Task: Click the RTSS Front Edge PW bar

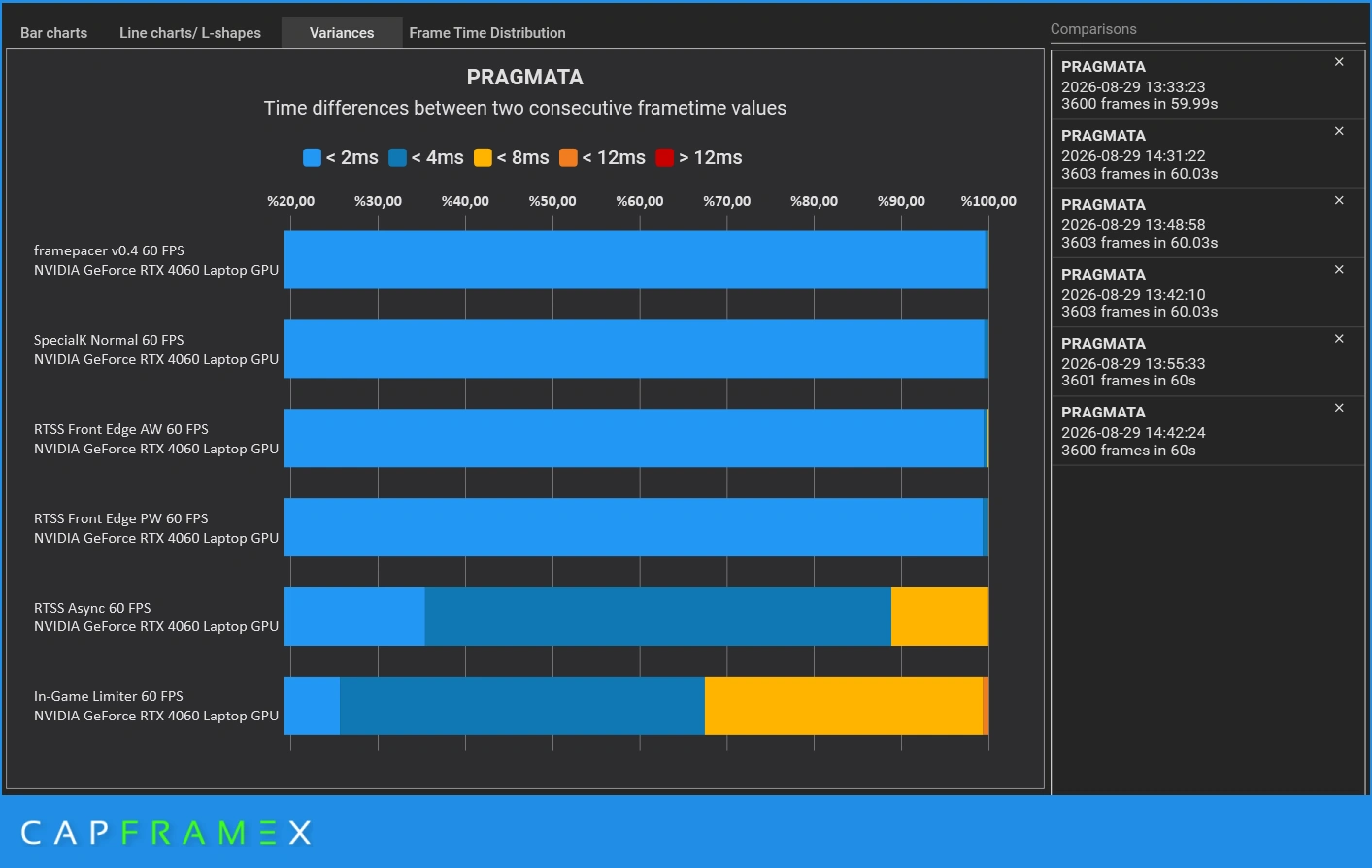Action: tap(635, 527)
